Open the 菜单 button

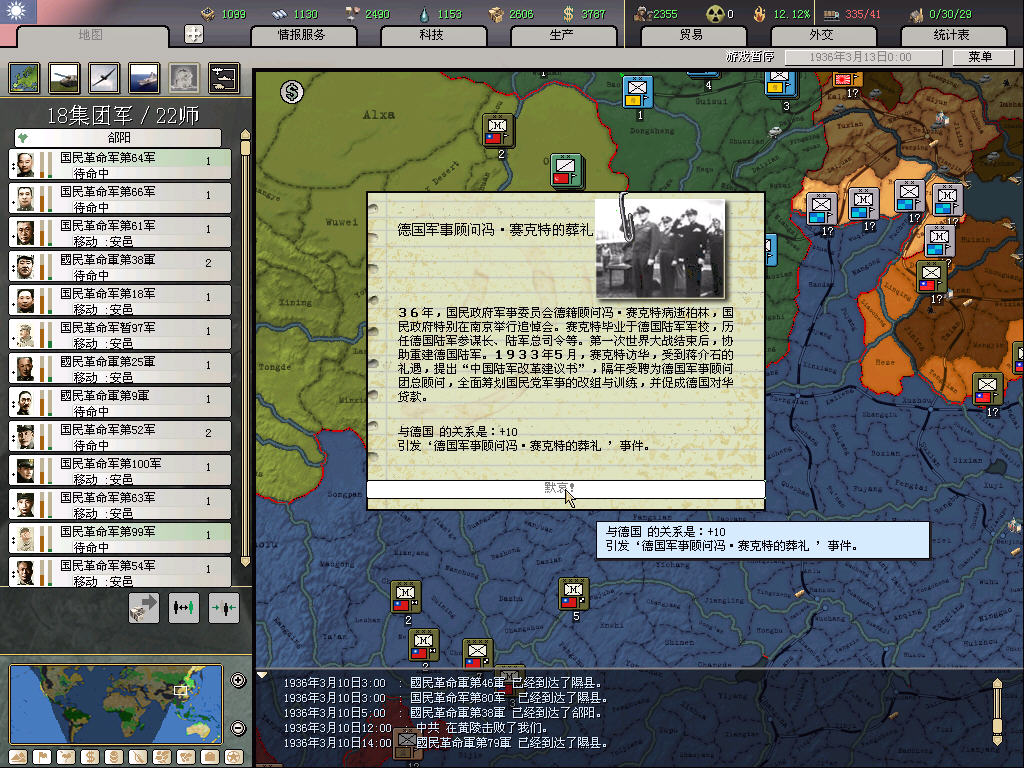point(982,57)
